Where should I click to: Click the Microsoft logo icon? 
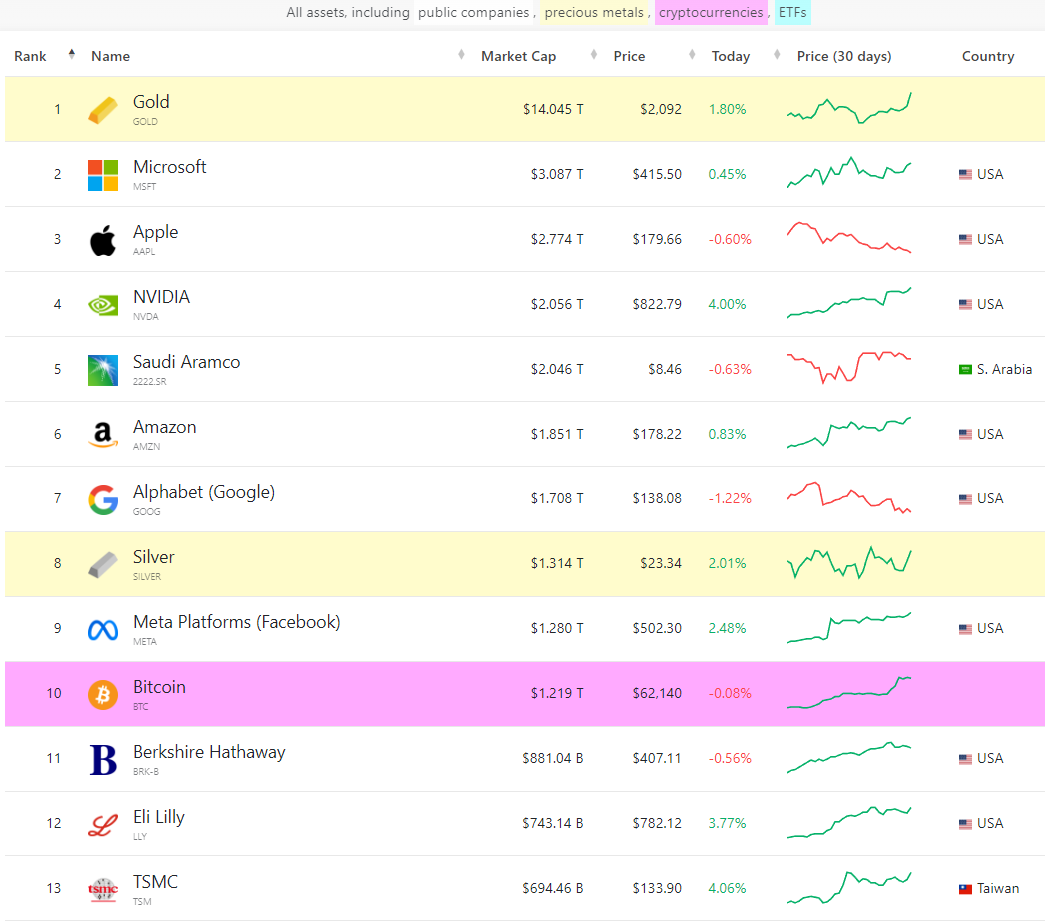point(103,175)
